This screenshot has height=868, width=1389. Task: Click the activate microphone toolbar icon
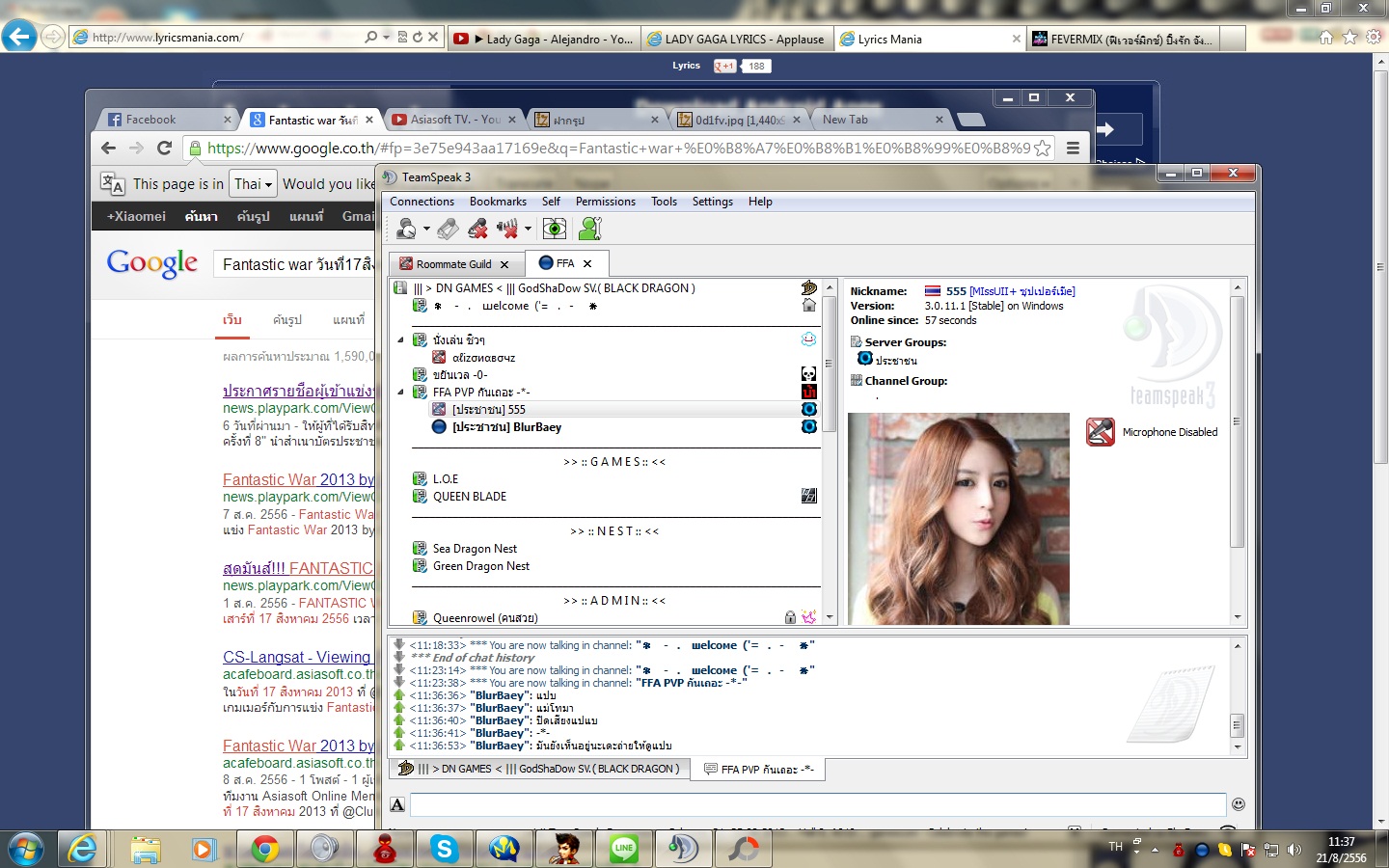coord(448,229)
